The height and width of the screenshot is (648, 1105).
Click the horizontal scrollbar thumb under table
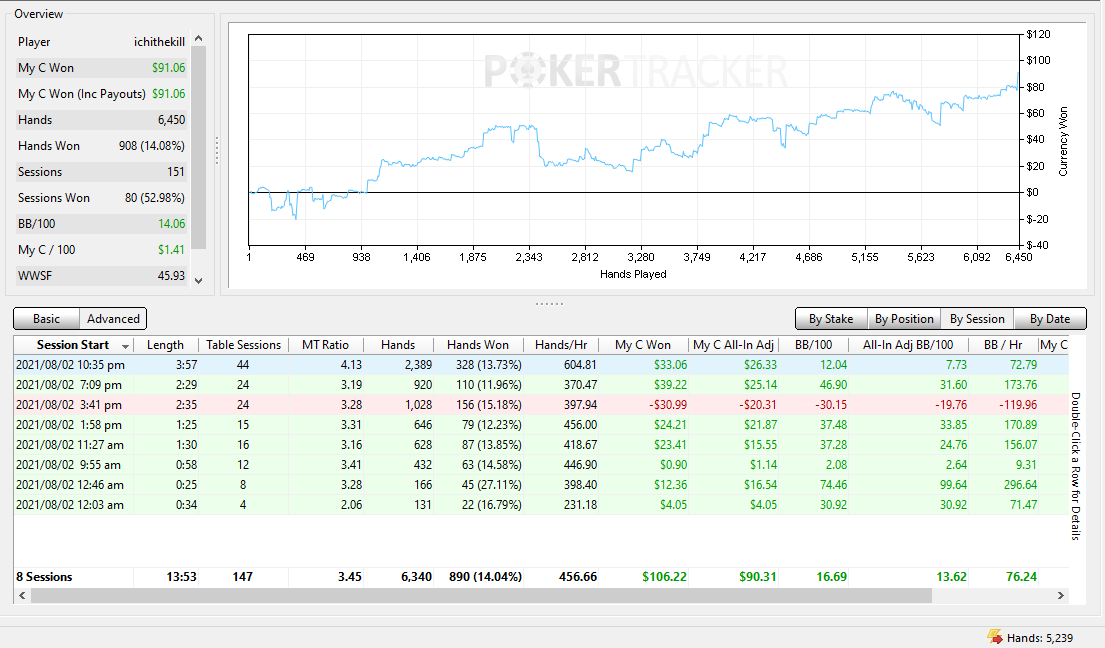point(481,596)
